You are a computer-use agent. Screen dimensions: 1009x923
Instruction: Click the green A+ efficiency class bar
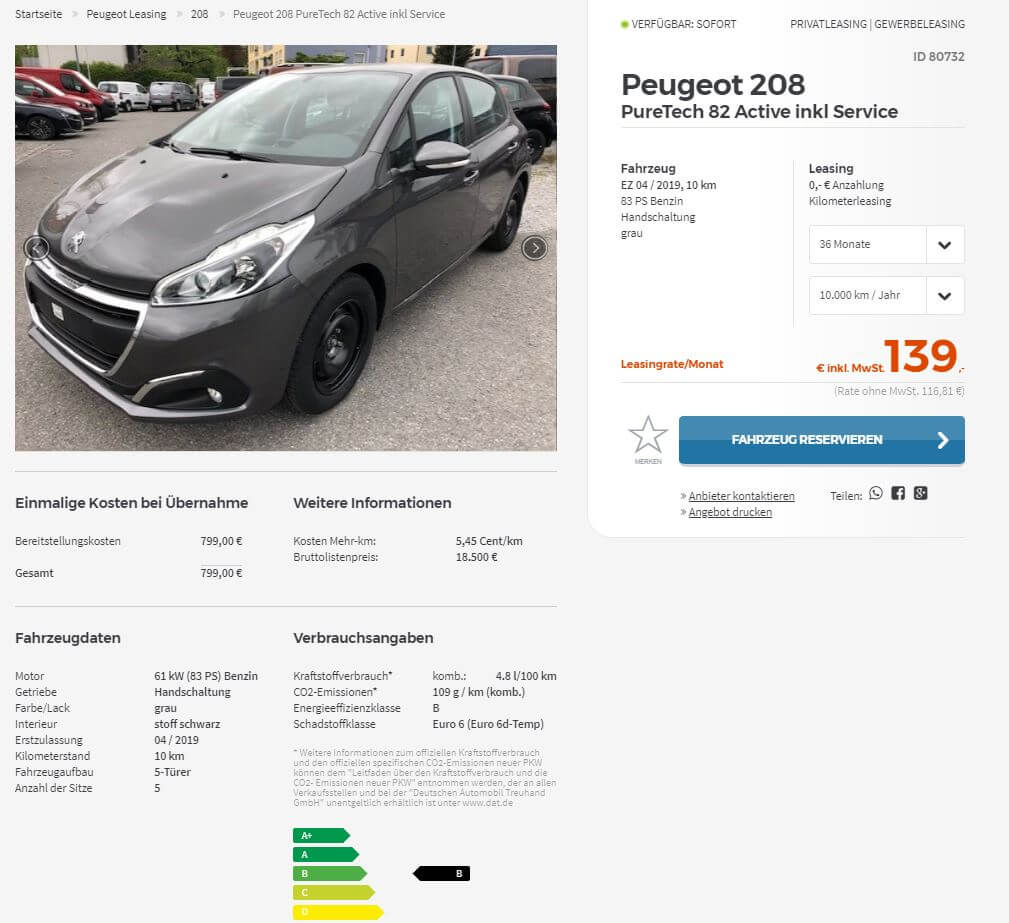(x=321, y=835)
